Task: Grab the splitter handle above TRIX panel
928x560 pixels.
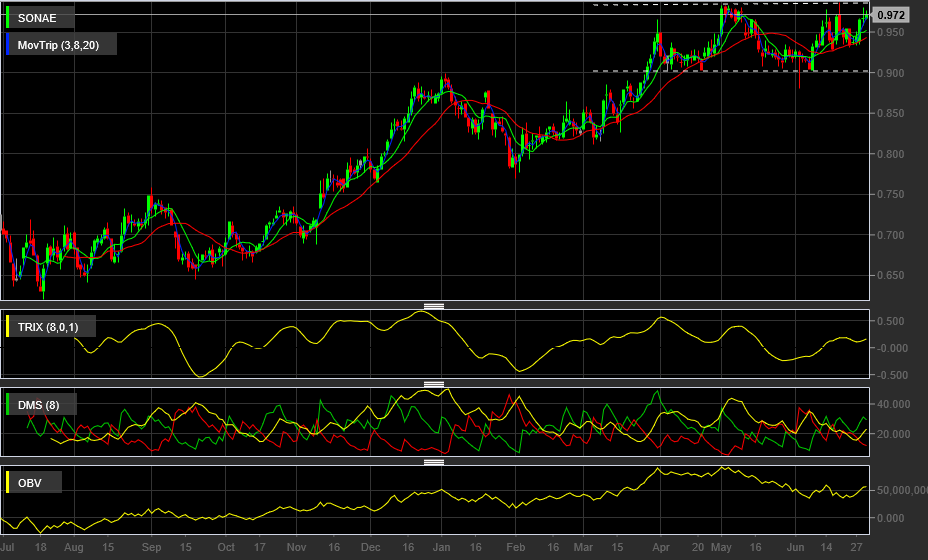Action: coord(434,306)
